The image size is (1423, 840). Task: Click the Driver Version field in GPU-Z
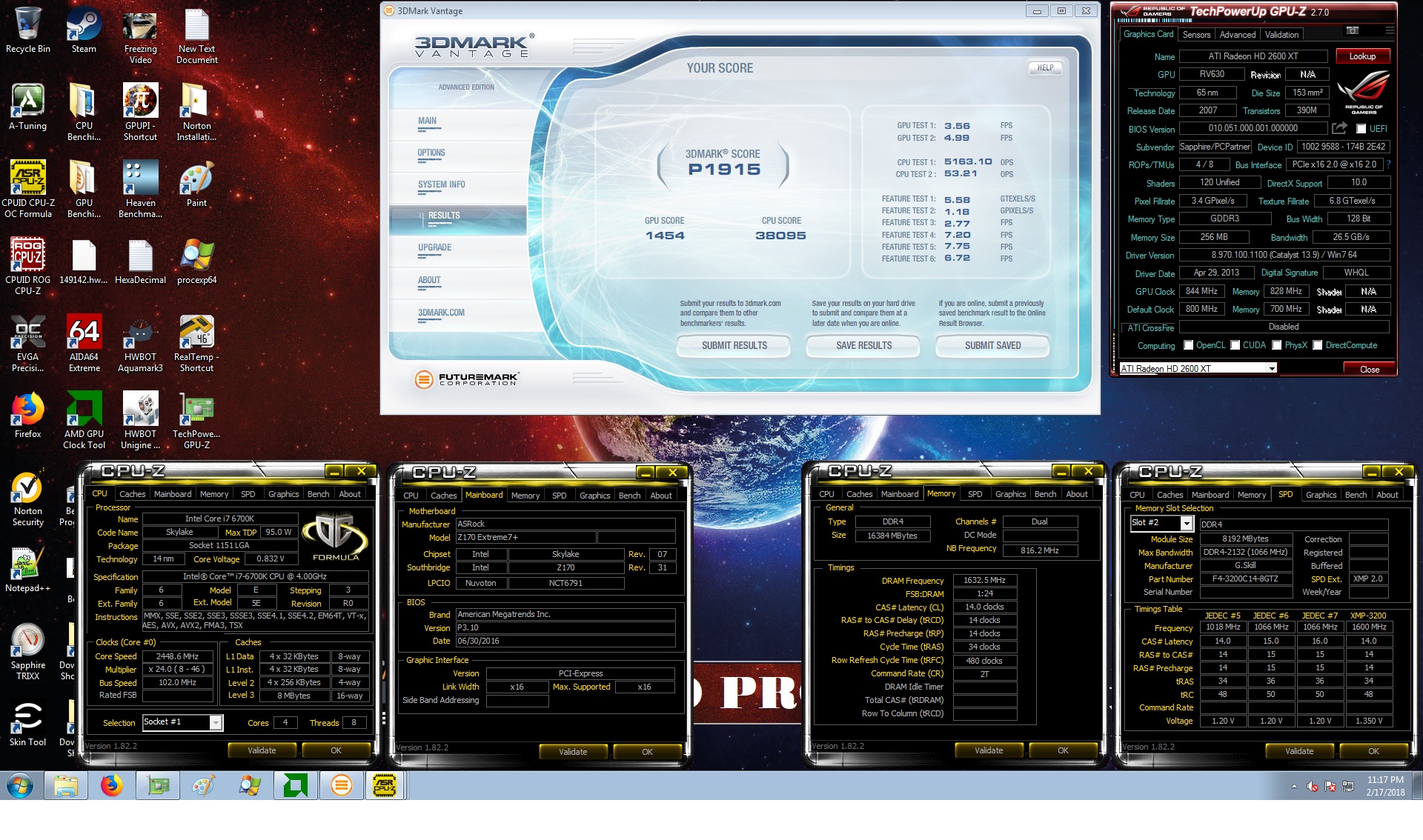(1284, 255)
